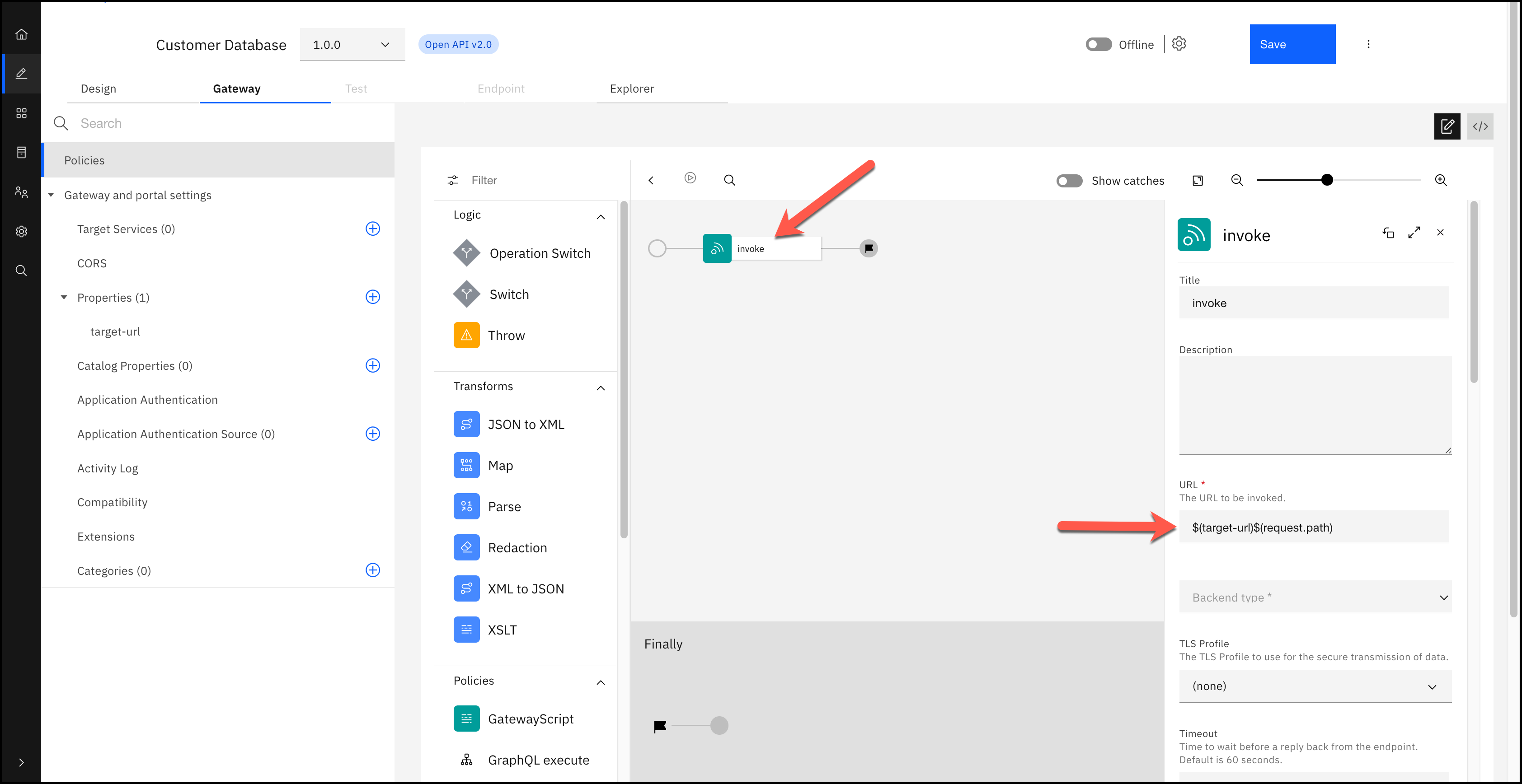The height and width of the screenshot is (784, 1522).
Task: Click the JSON to XML transform icon
Action: point(466,424)
